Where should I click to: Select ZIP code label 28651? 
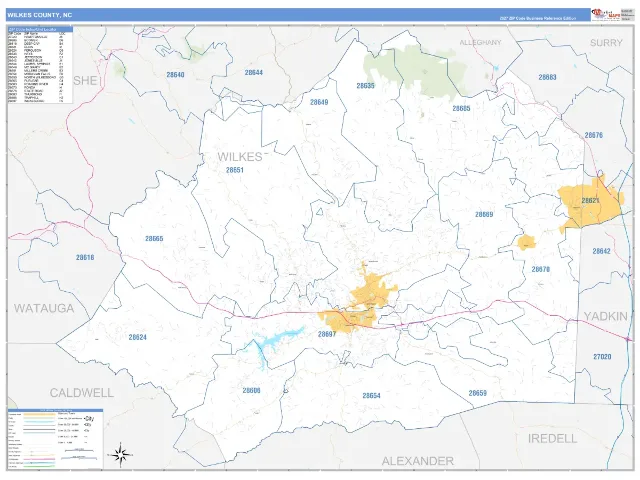235,170
